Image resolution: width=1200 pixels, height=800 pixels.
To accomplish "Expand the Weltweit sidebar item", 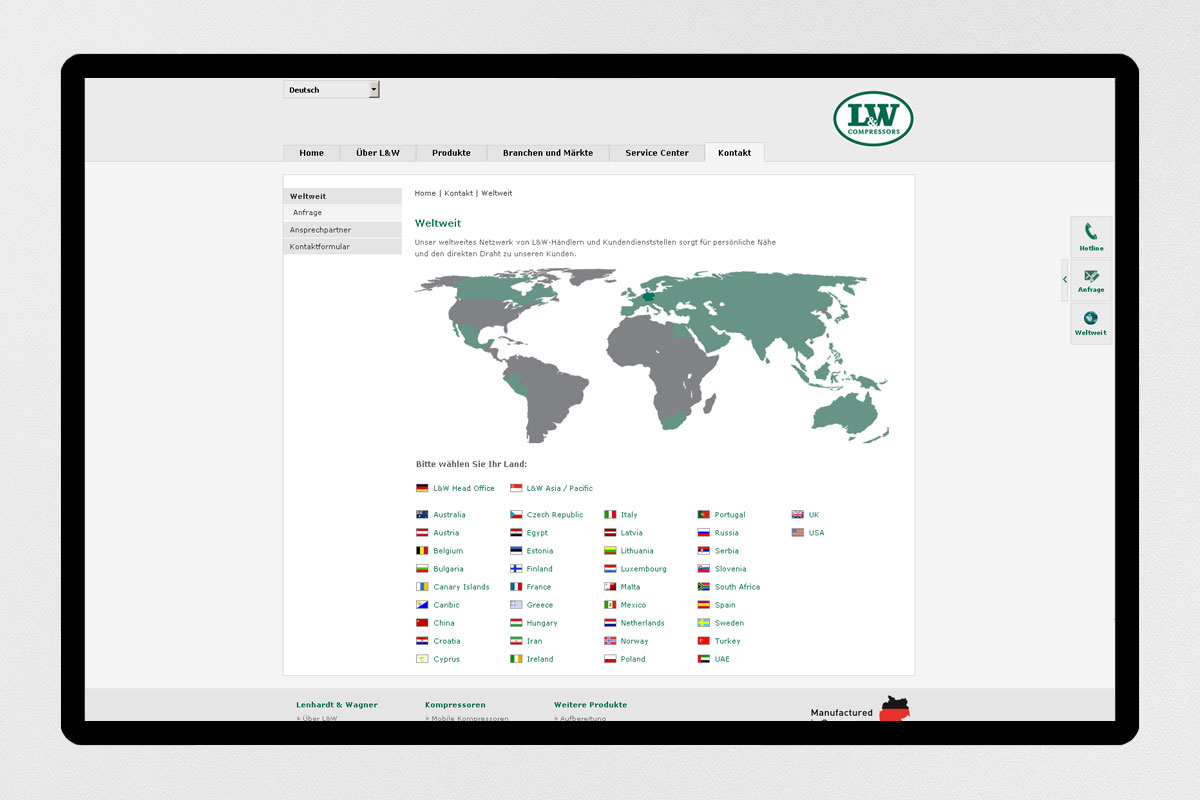I will (x=308, y=196).
